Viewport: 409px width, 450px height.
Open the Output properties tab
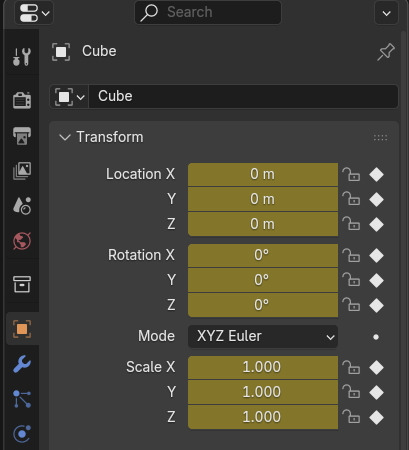click(x=22, y=136)
